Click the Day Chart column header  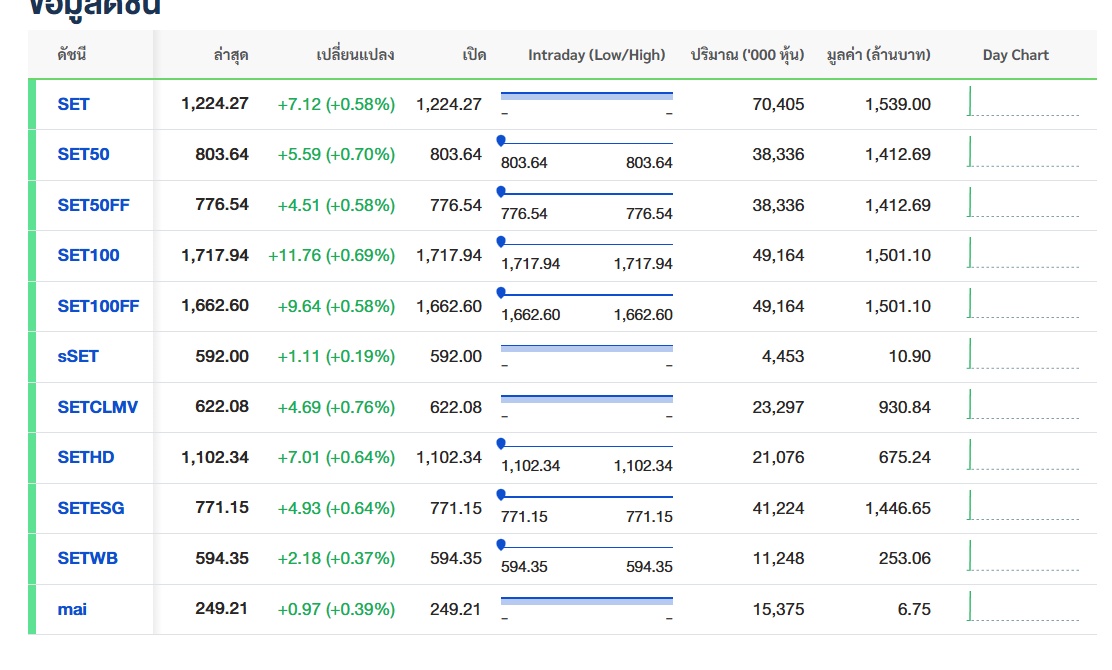(1016, 55)
